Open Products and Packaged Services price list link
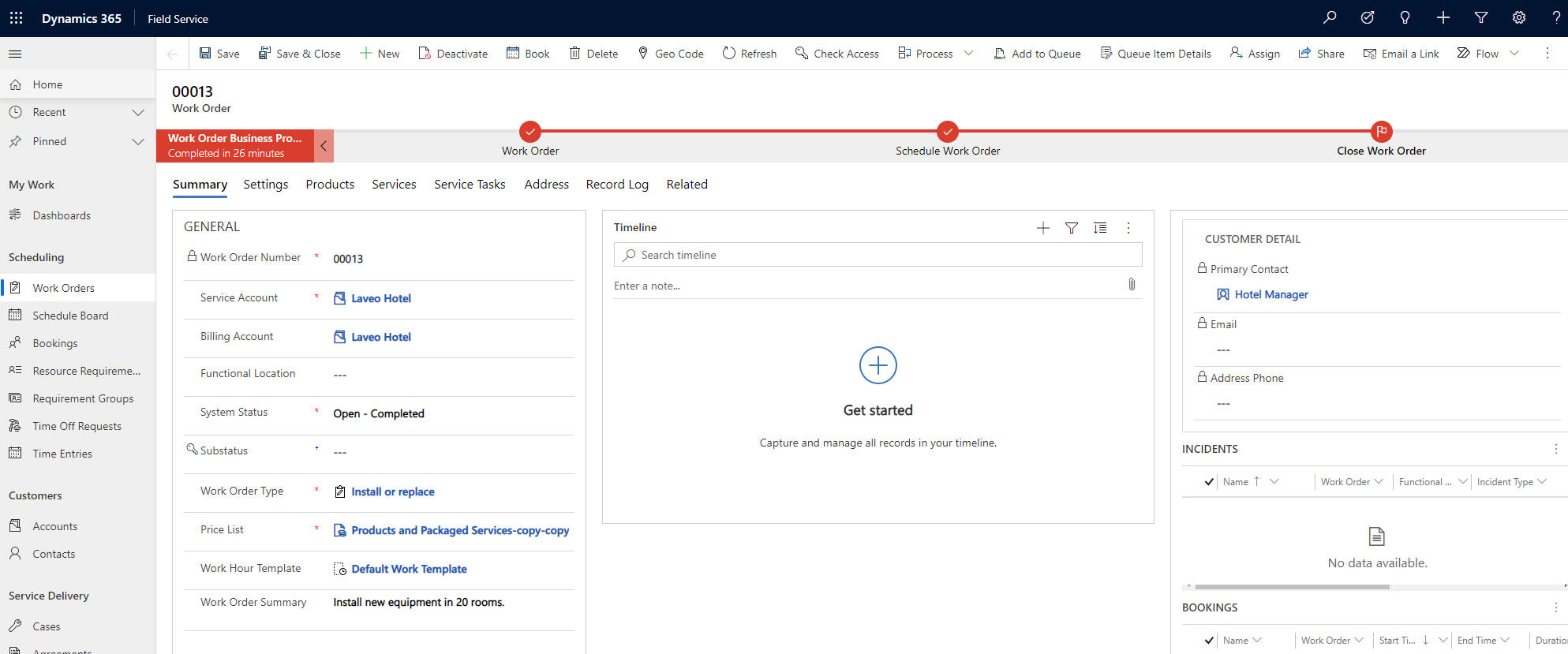Image resolution: width=1568 pixels, height=654 pixels. [460, 530]
